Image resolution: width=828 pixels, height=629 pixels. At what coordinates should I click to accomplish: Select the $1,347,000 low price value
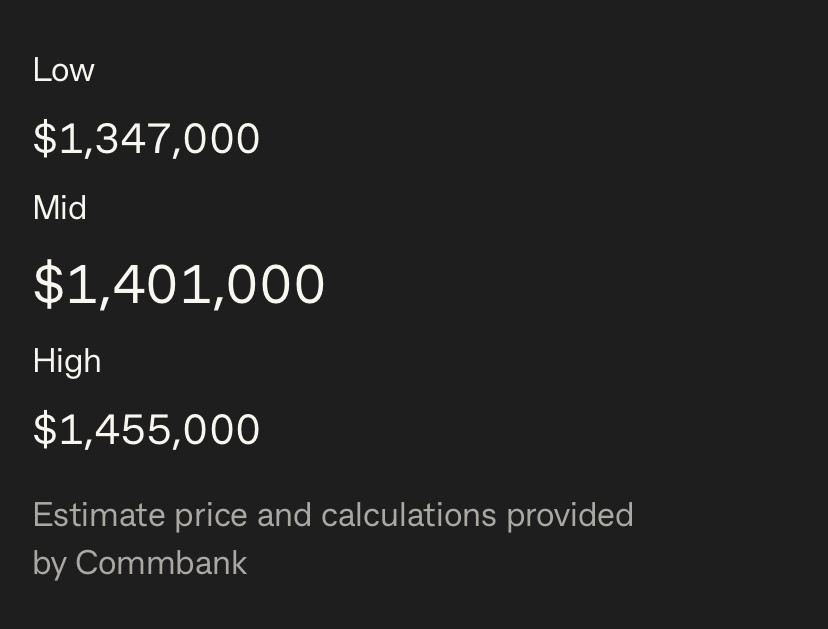[x=146, y=139]
